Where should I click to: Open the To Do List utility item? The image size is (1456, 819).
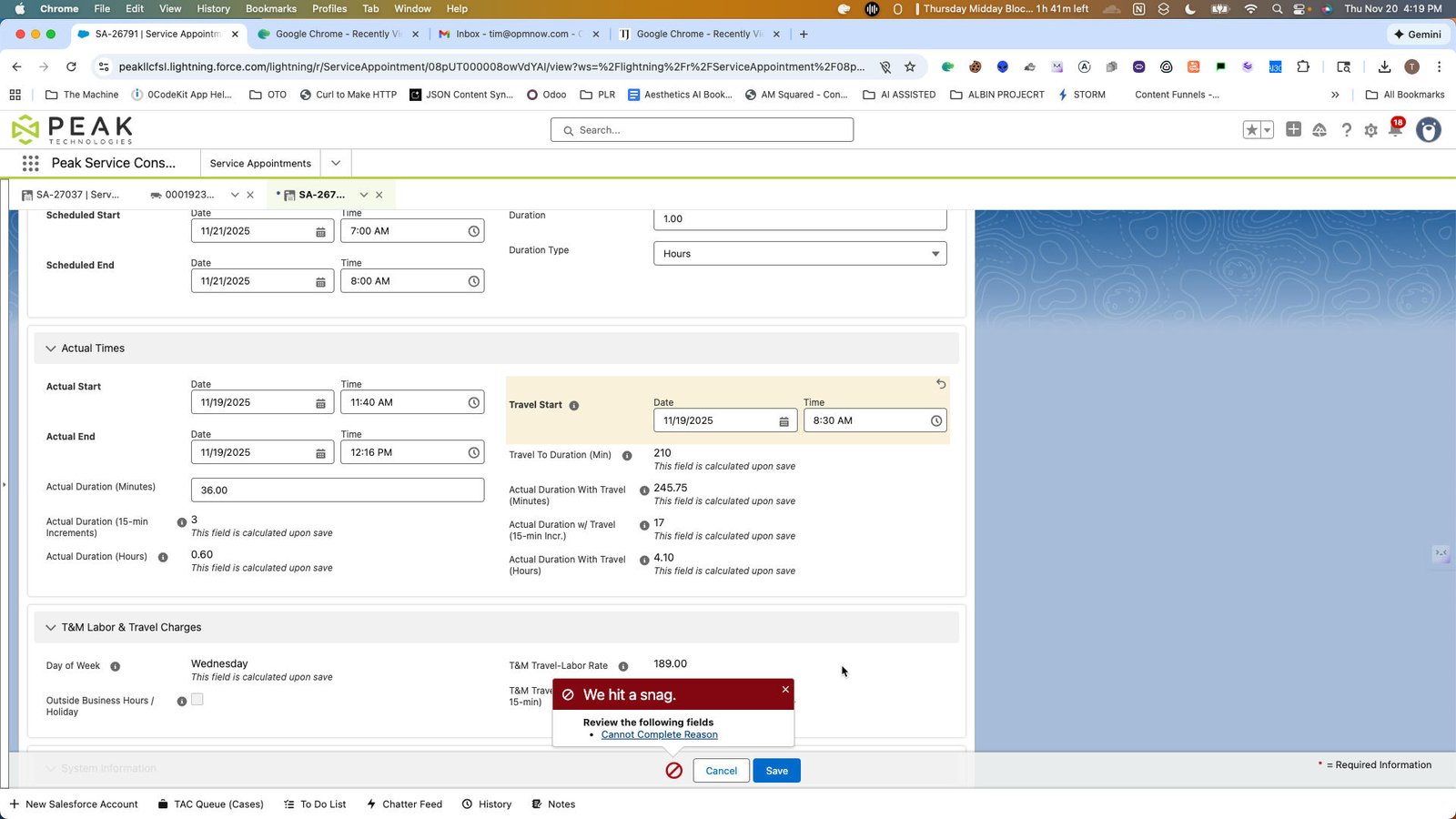pyautogui.click(x=315, y=804)
